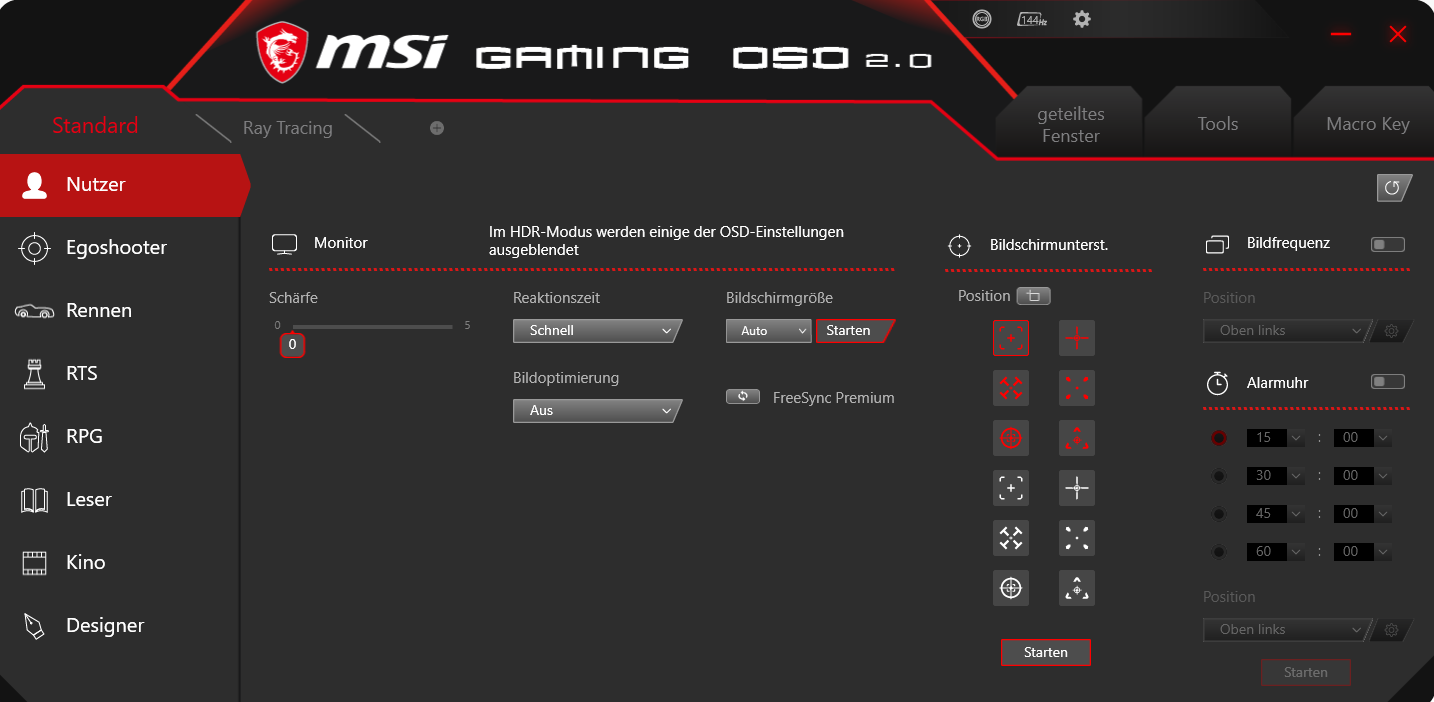Screen dimensions: 1434x702
Task: Select the RPG mode
Action: point(119,437)
